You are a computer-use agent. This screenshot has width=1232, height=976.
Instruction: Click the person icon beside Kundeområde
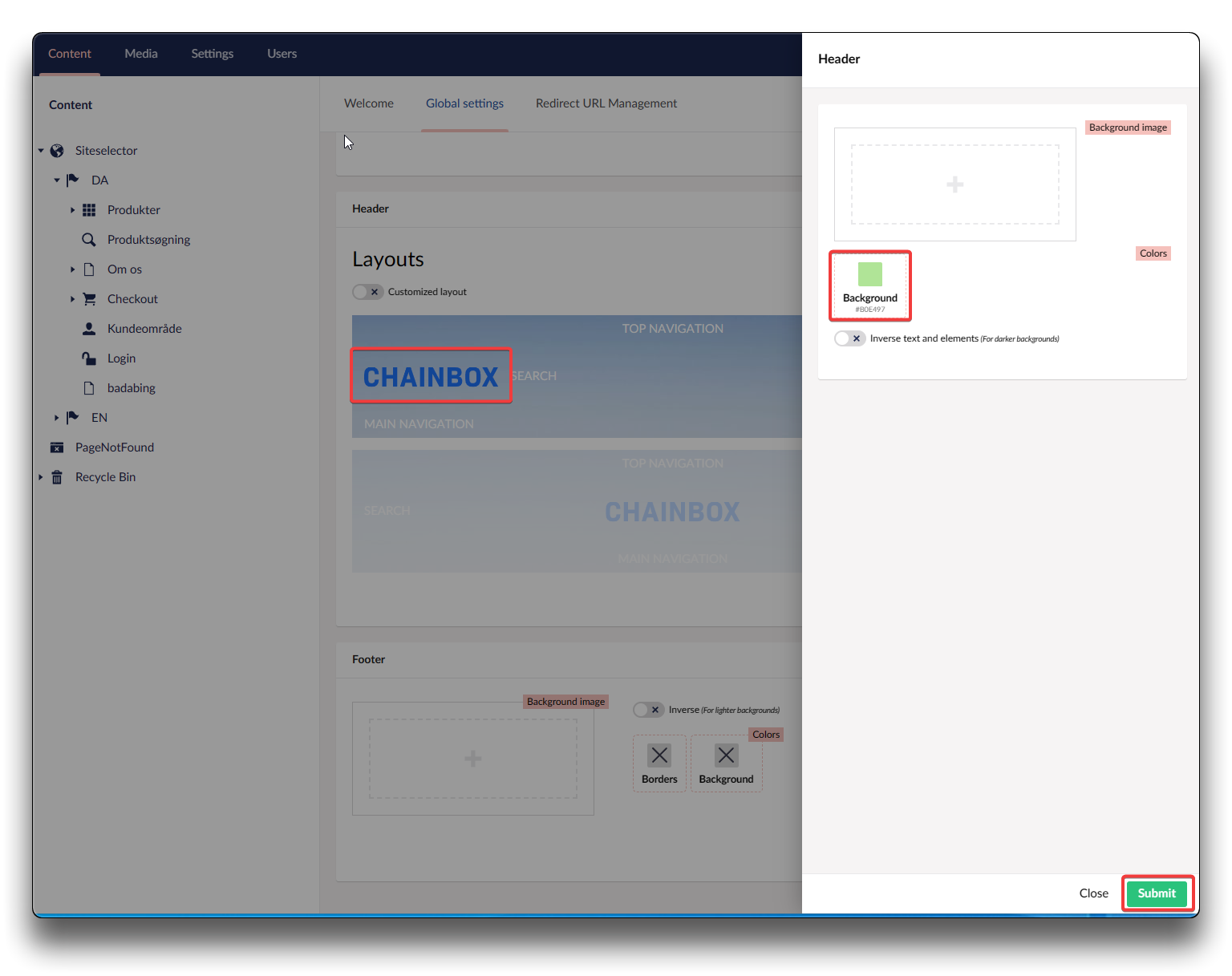click(x=89, y=329)
